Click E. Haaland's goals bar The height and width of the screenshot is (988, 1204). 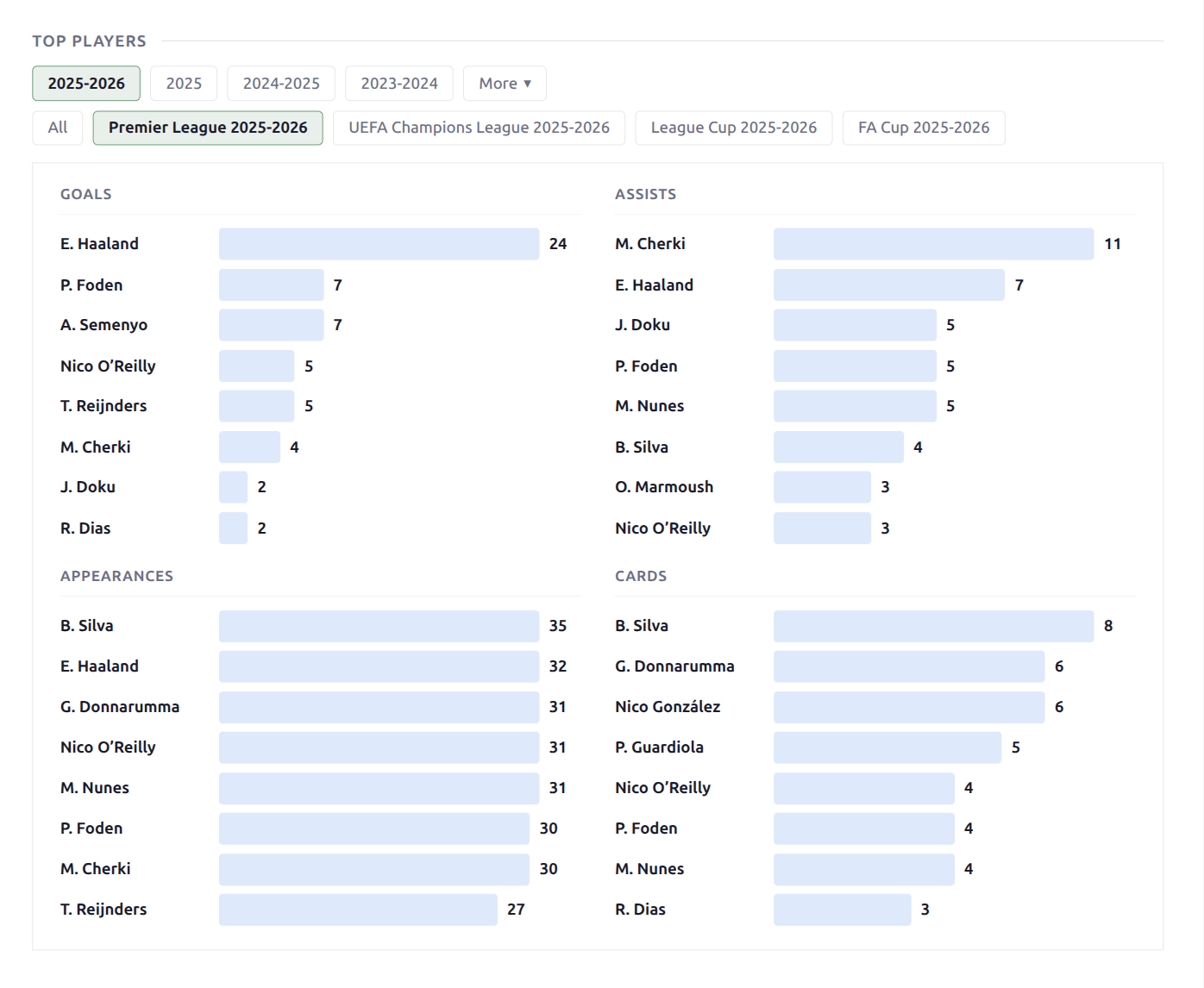click(379, 244)
